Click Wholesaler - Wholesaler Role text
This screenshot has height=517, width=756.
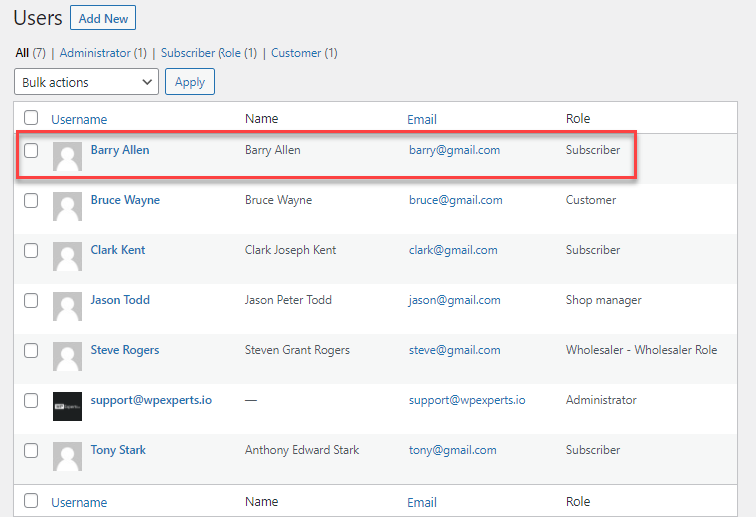pos(642,350)
